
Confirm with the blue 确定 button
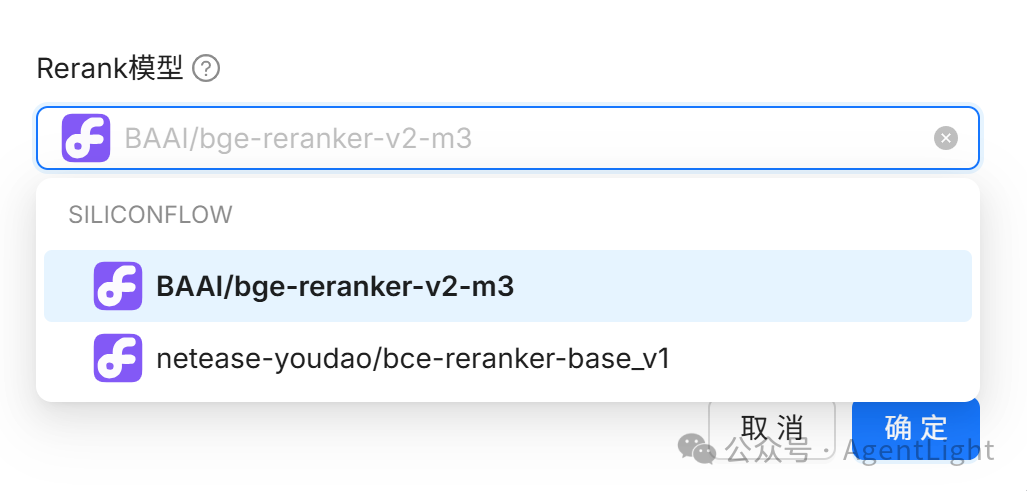click(916, 428)
